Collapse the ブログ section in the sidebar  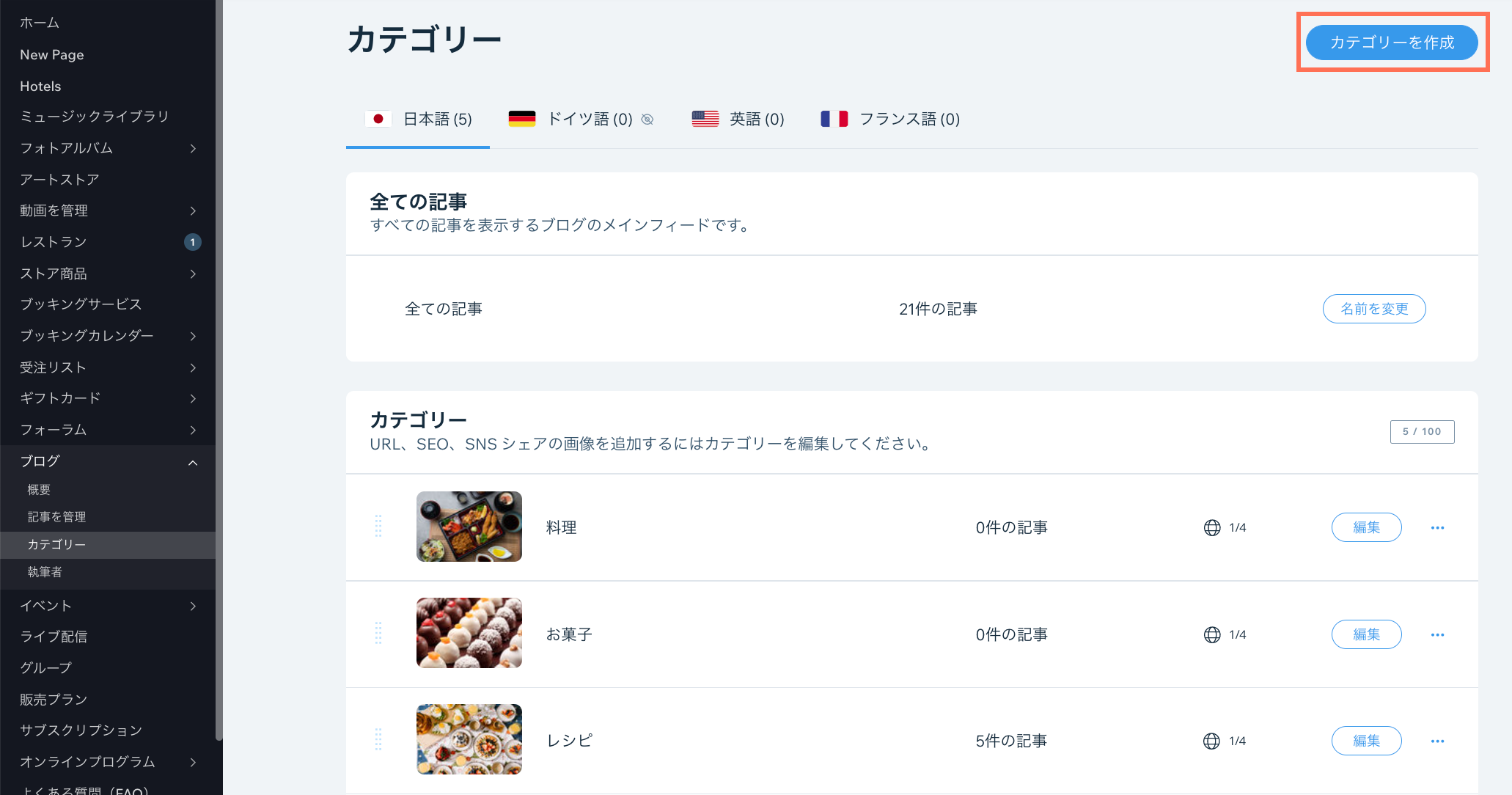pos(193,462)
